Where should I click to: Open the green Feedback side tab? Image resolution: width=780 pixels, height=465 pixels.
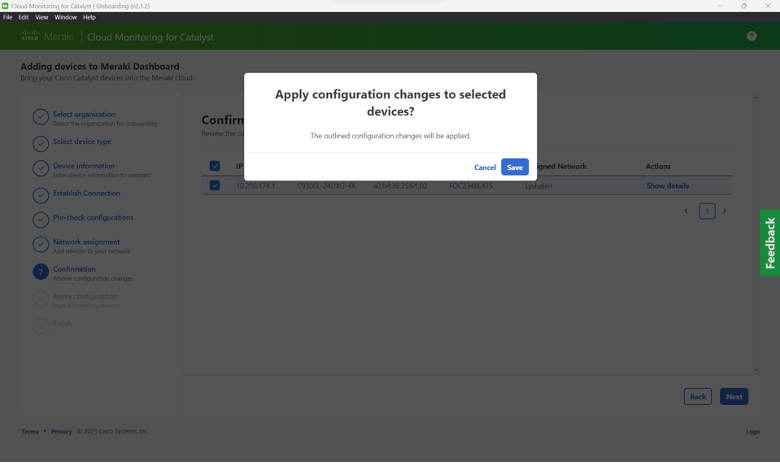coord(769,243)
